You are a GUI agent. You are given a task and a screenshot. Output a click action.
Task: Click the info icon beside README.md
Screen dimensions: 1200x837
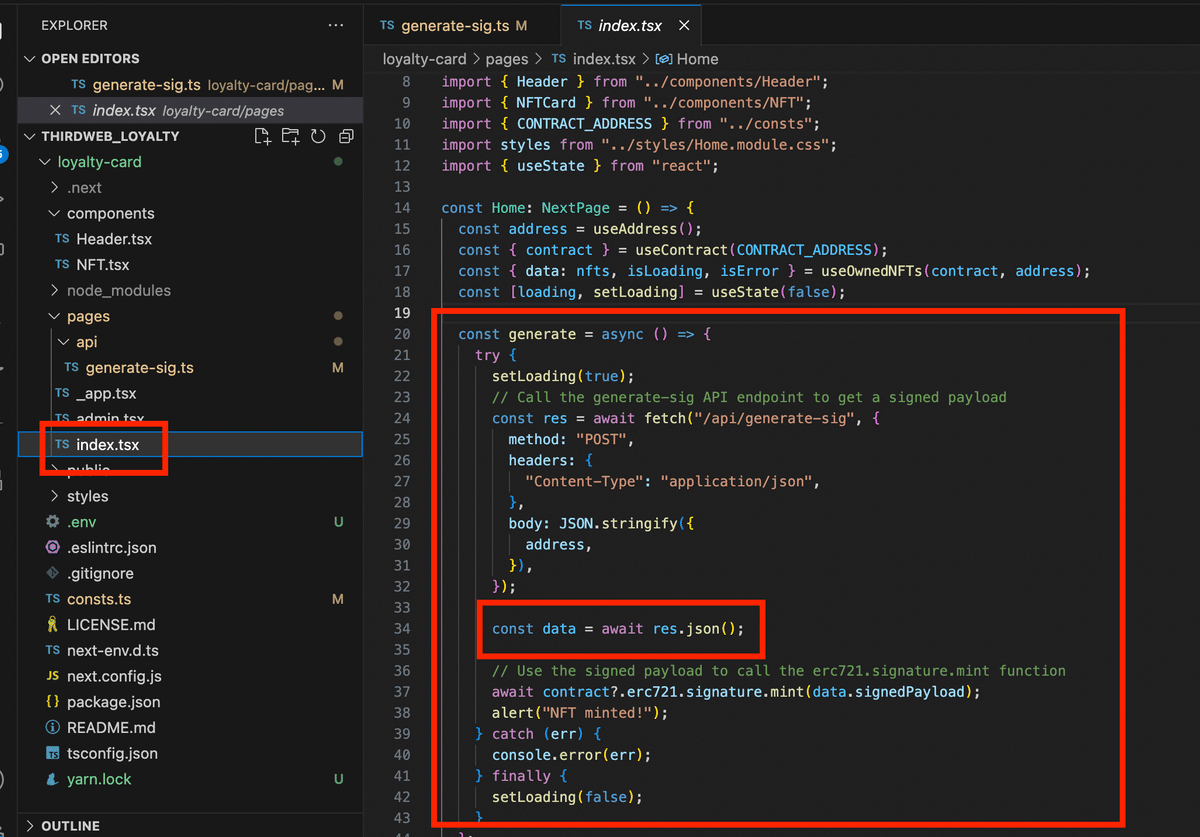53,728
